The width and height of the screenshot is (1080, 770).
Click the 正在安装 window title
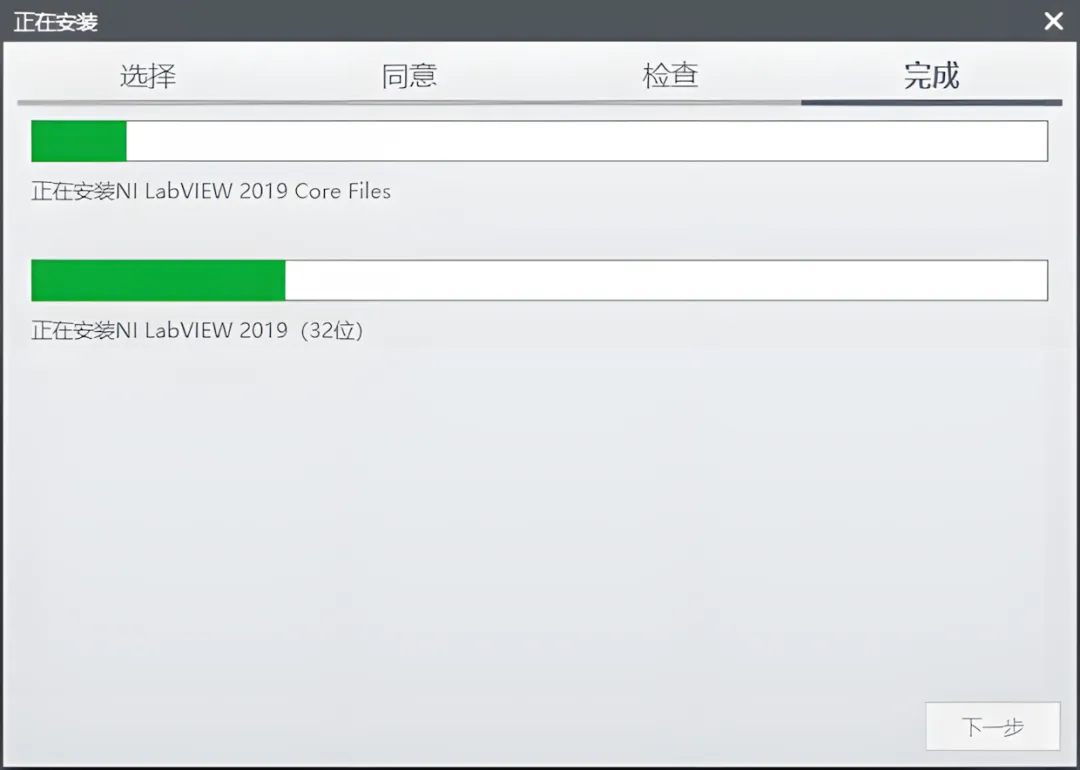(x=56, y=22)
